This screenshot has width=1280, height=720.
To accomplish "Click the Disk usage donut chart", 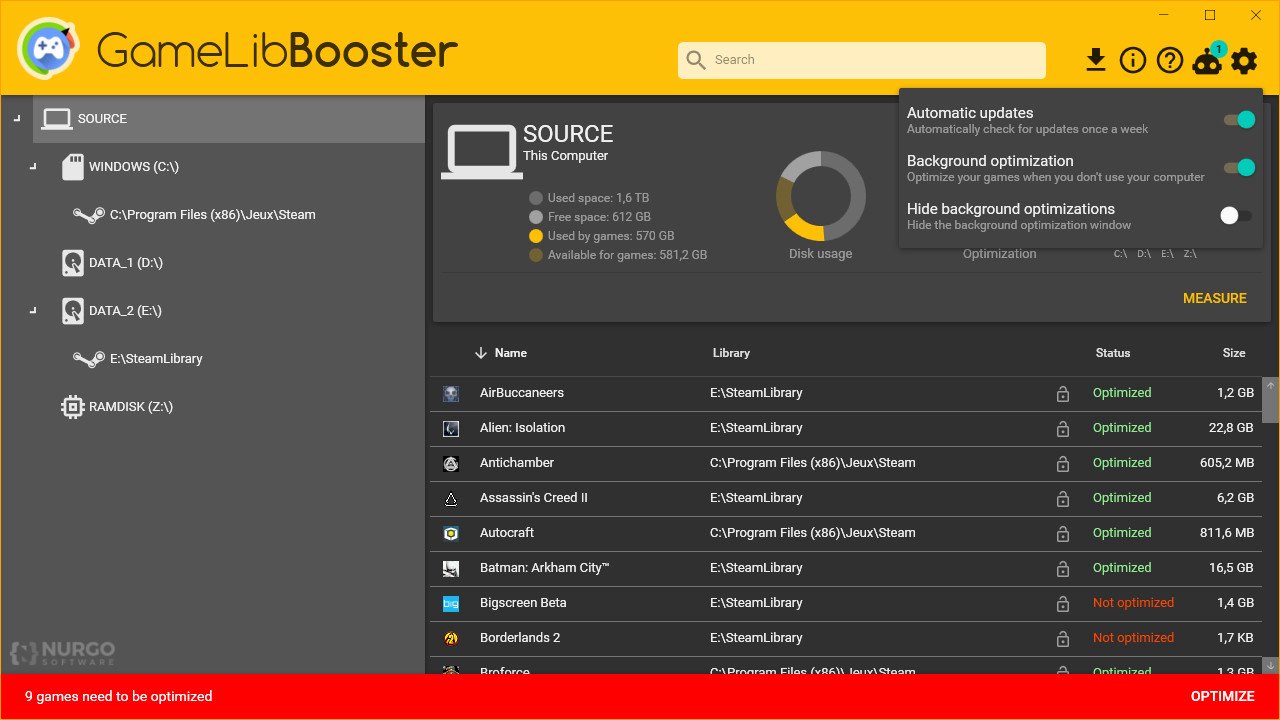I will (820, 197).
